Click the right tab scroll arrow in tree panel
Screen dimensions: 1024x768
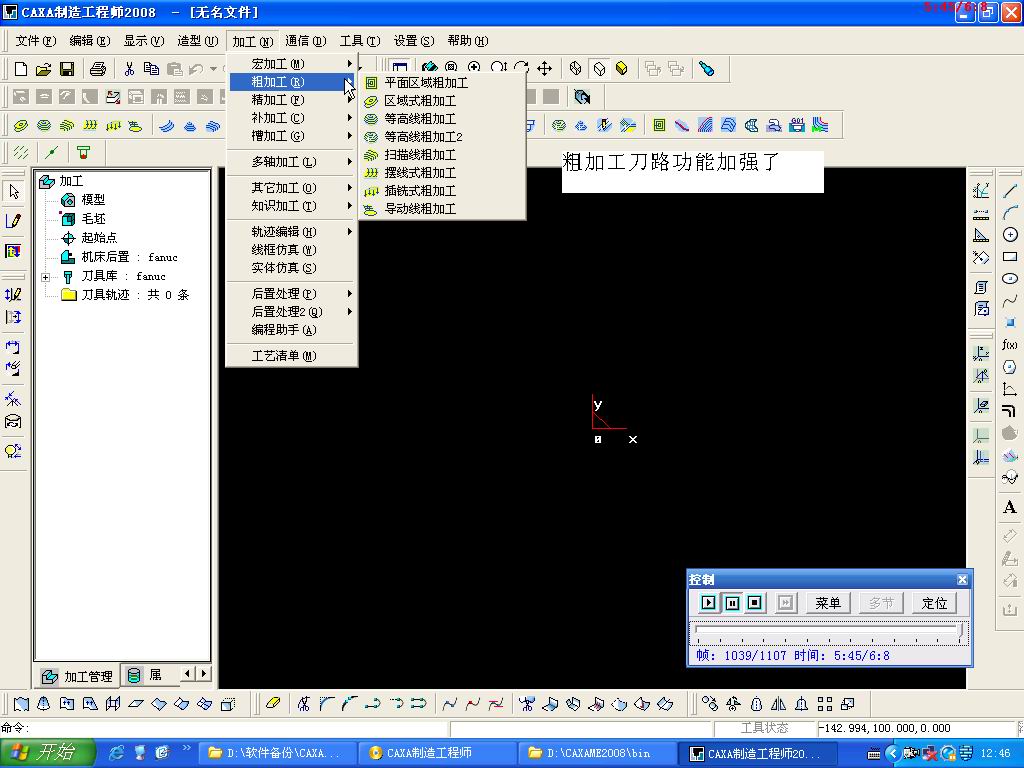pos(204,673)
